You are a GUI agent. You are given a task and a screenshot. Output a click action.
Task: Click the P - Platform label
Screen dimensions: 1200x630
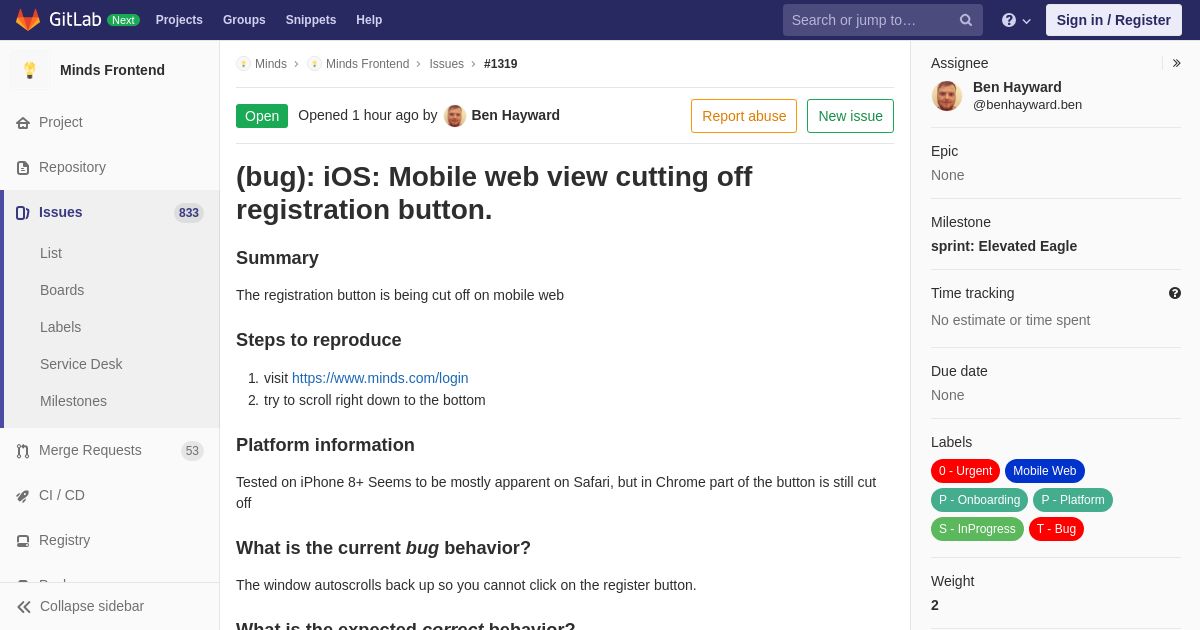pyautogui.click(x=1073, y=500)
